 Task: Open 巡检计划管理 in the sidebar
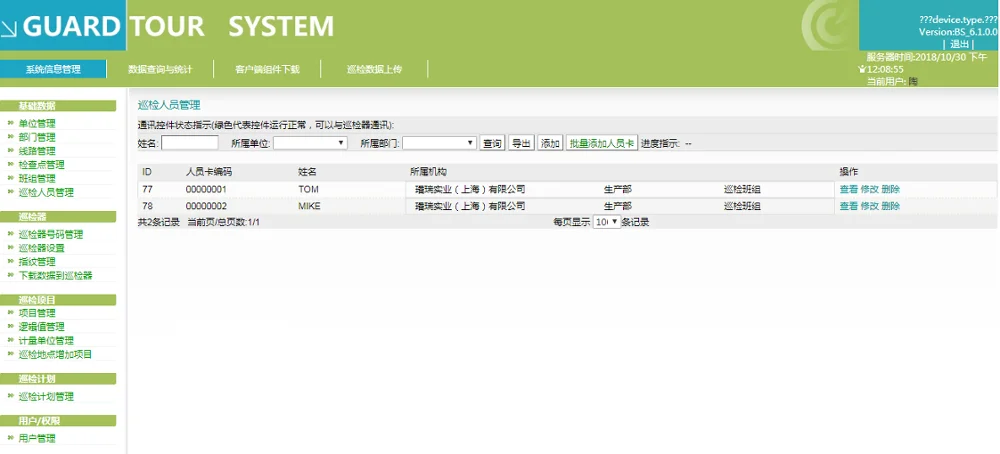pyautogui.click(x=46, y=397)
